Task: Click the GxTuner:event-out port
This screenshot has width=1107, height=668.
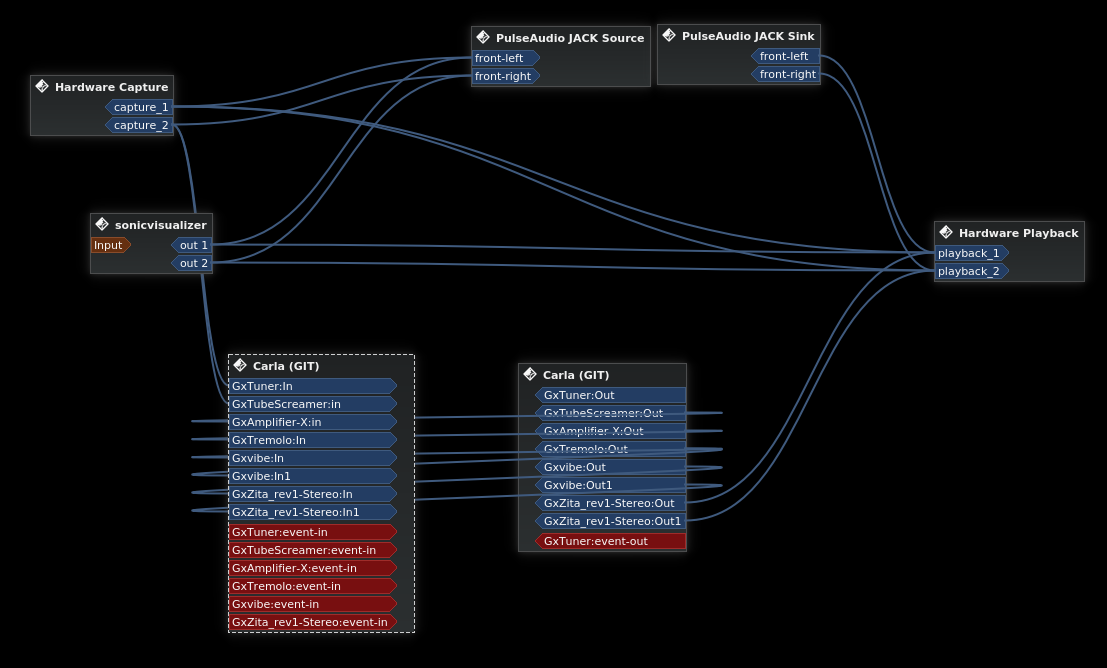Action: (610, 541)
